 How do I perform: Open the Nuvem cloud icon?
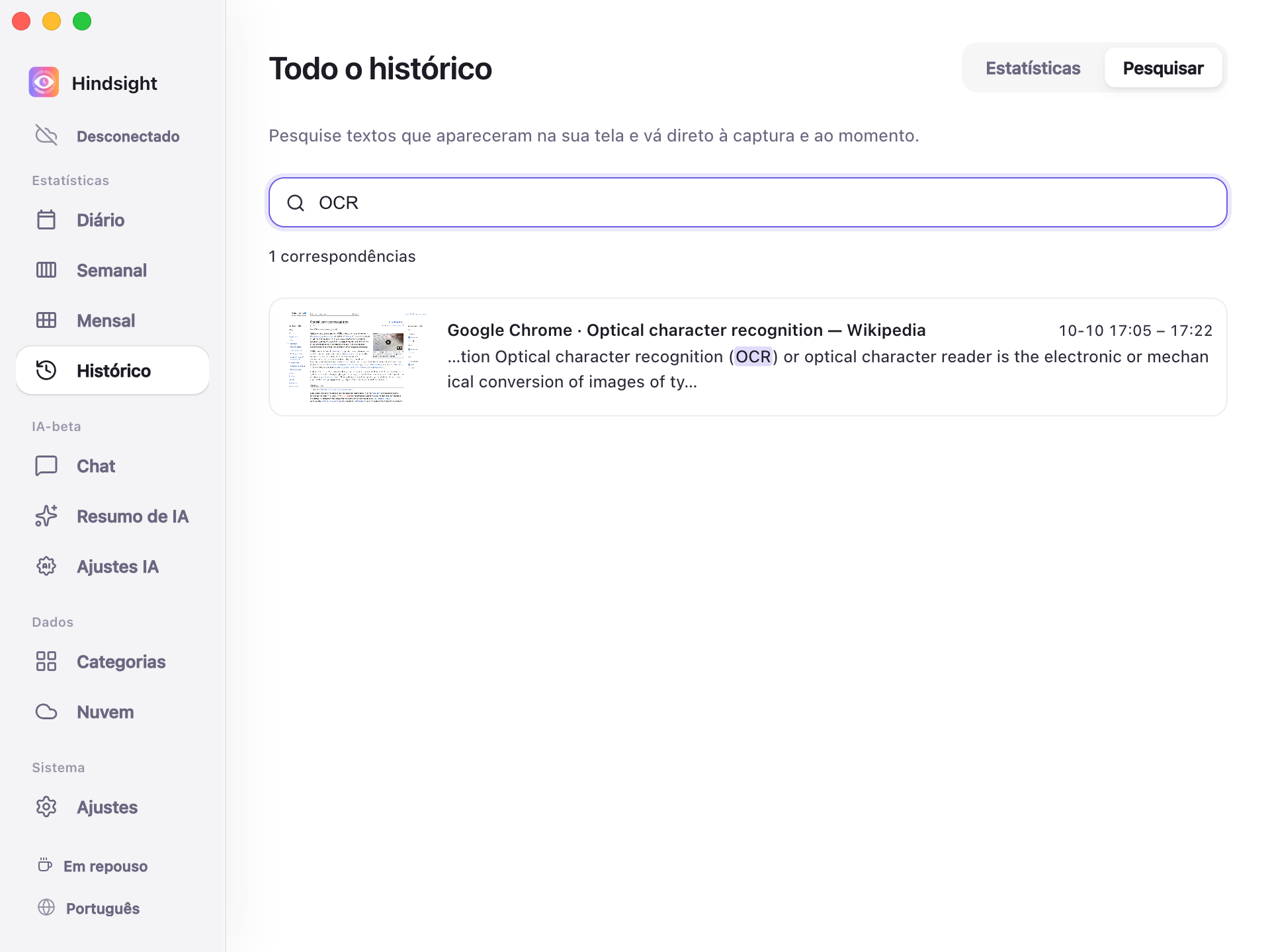pos(46,711)
